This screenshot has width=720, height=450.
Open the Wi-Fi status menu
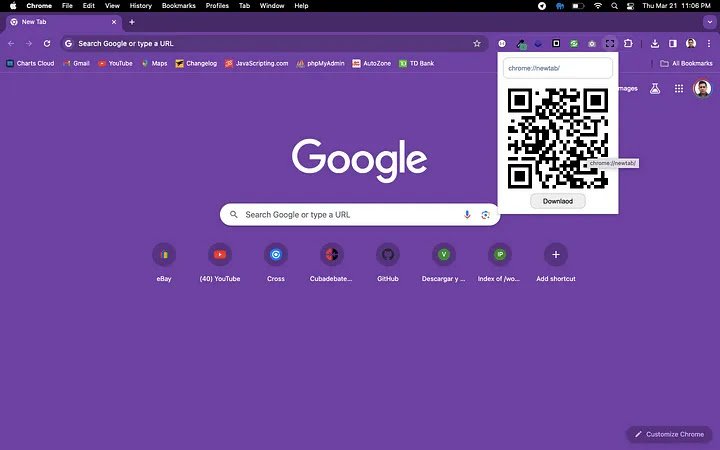point(597,6)
